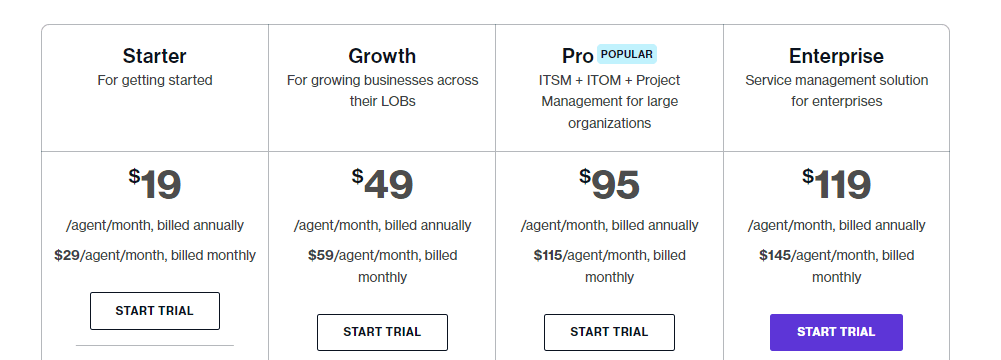Click the $145 billed monthly text
This screenshot has width=1001, height=360.
tap(836, 266)
